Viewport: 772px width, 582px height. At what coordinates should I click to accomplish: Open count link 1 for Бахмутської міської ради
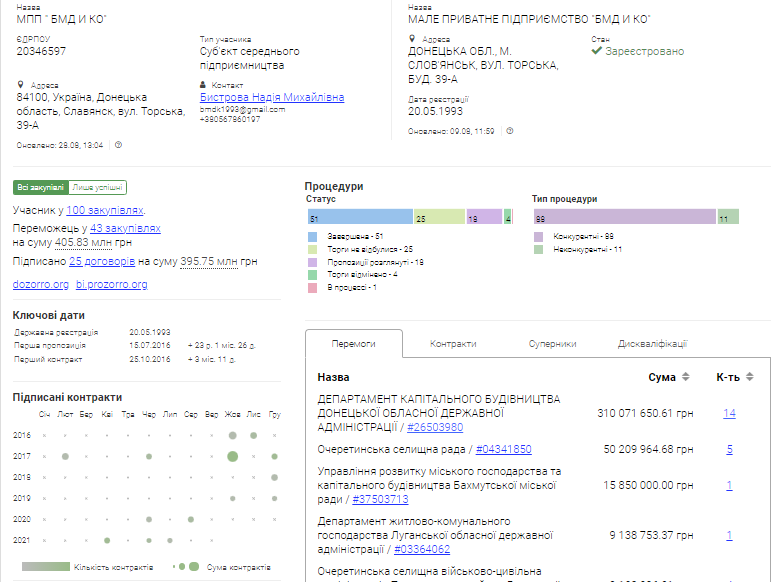pyautogui.click(x=729, y=485)
